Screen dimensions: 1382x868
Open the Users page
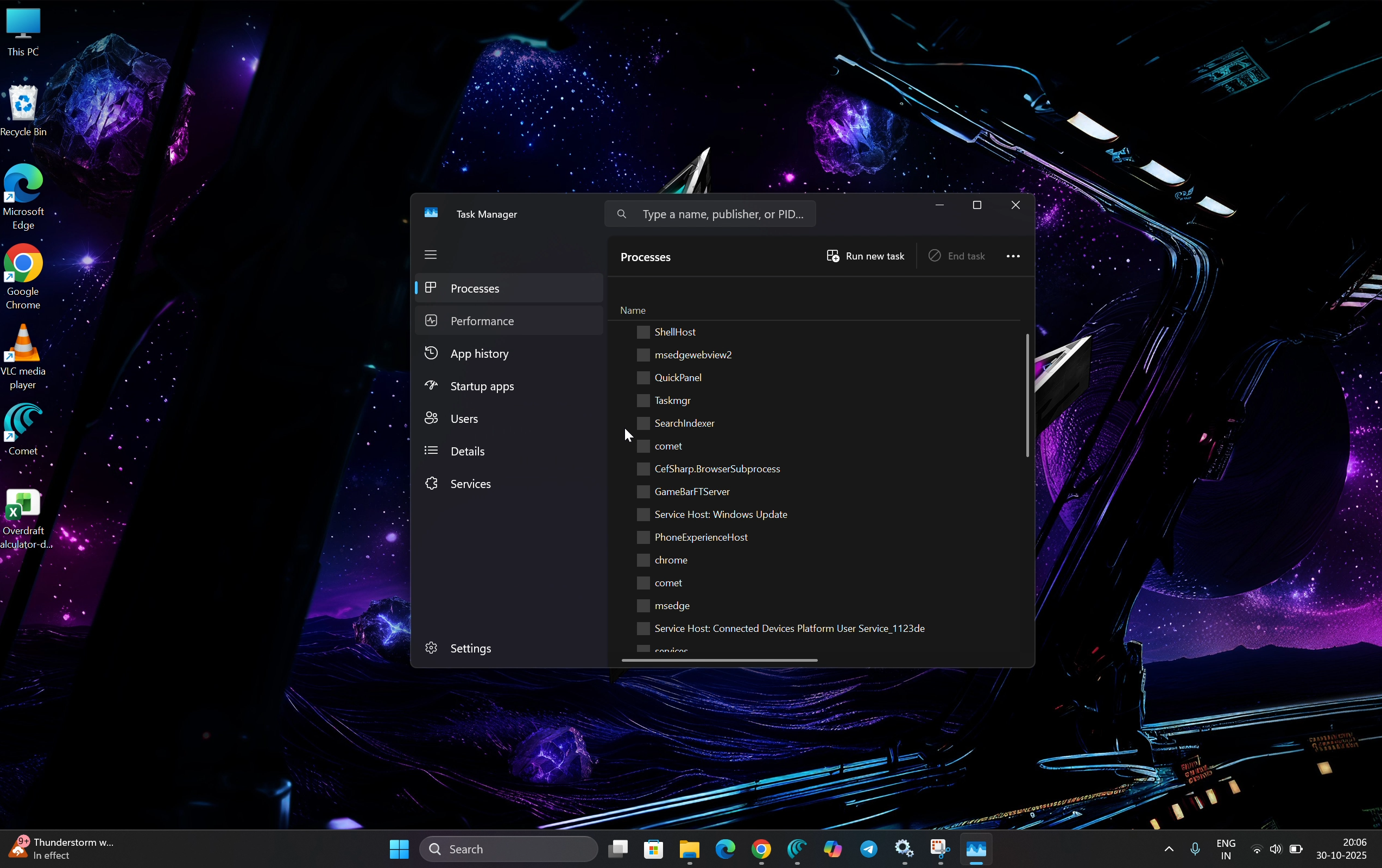pos(464,419)
